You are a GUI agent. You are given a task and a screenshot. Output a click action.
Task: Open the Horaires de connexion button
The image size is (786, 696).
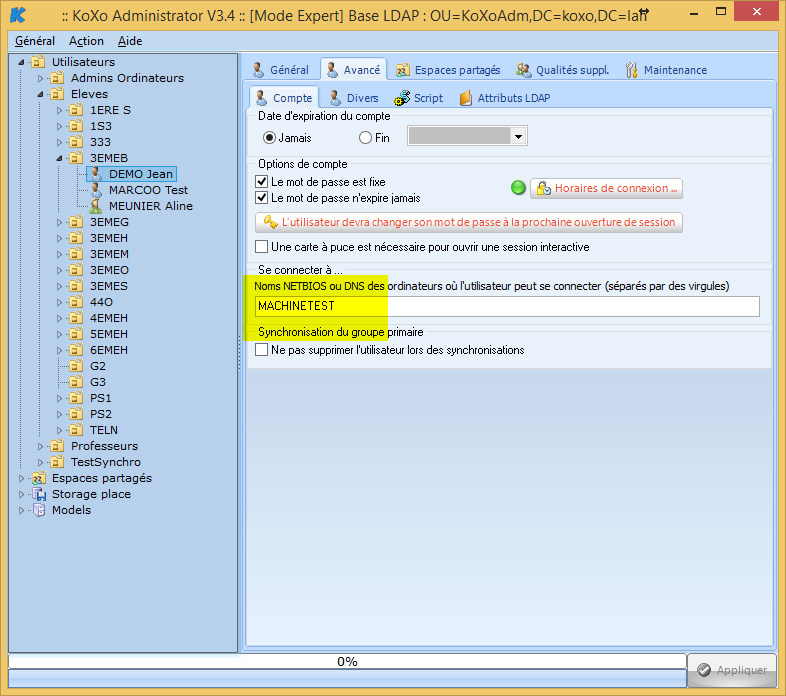(606, 189)
